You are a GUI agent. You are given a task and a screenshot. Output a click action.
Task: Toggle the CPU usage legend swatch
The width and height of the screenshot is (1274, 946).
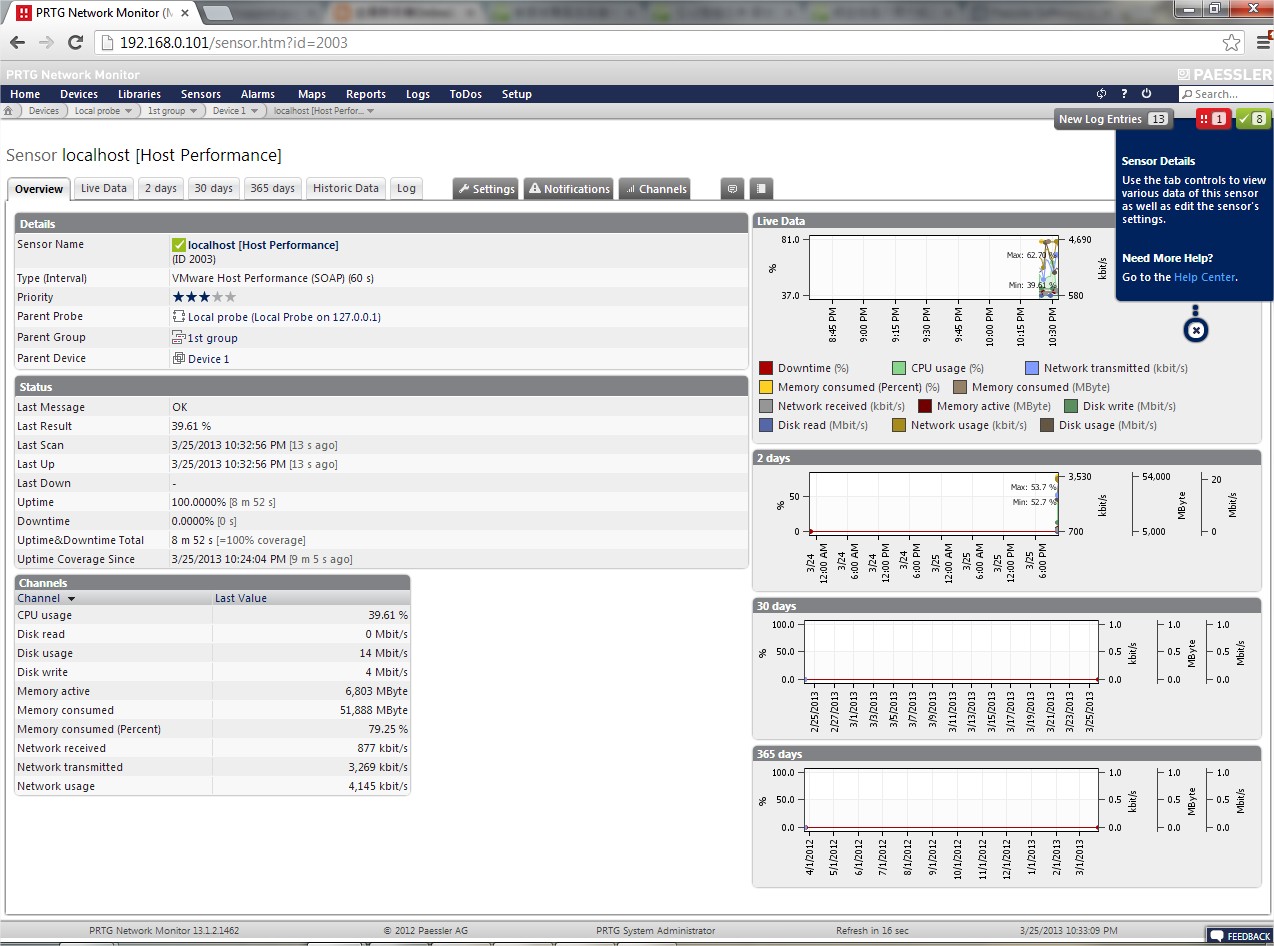click(x=899, y=368)
